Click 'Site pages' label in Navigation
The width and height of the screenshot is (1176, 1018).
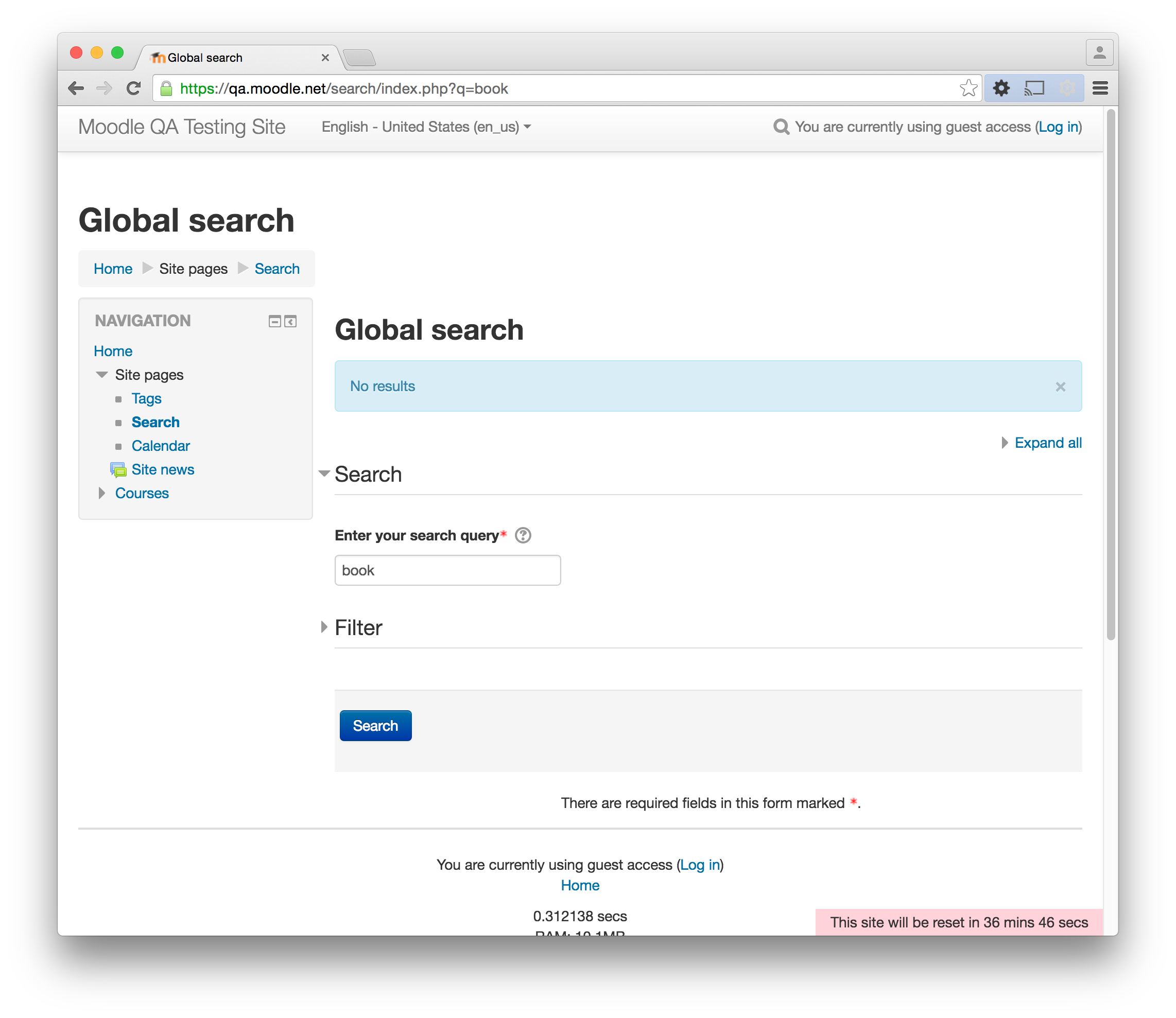(149, 375)
